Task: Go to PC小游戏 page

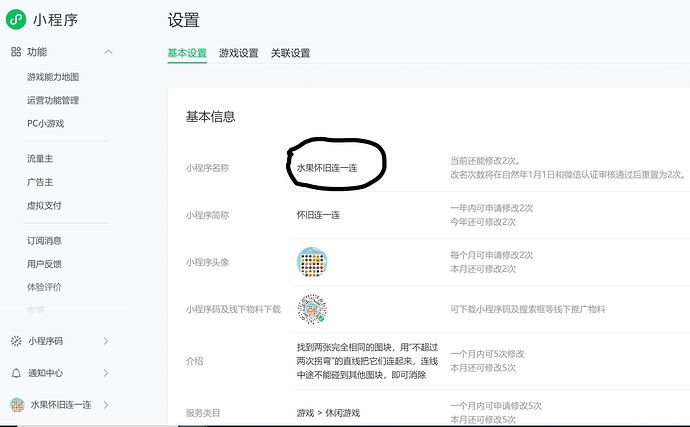Action: [45, 123]
